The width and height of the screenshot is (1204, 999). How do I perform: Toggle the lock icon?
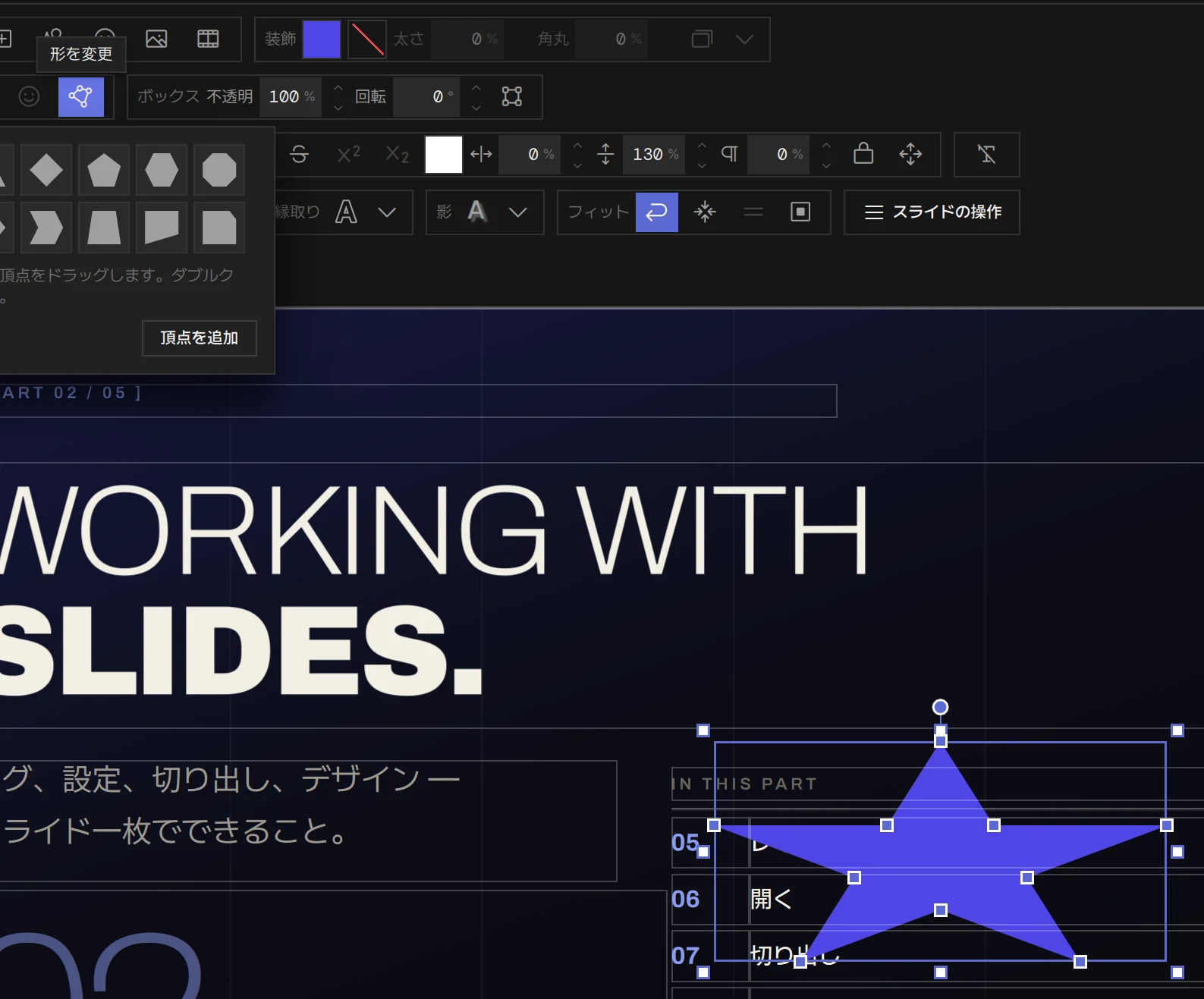863,154
